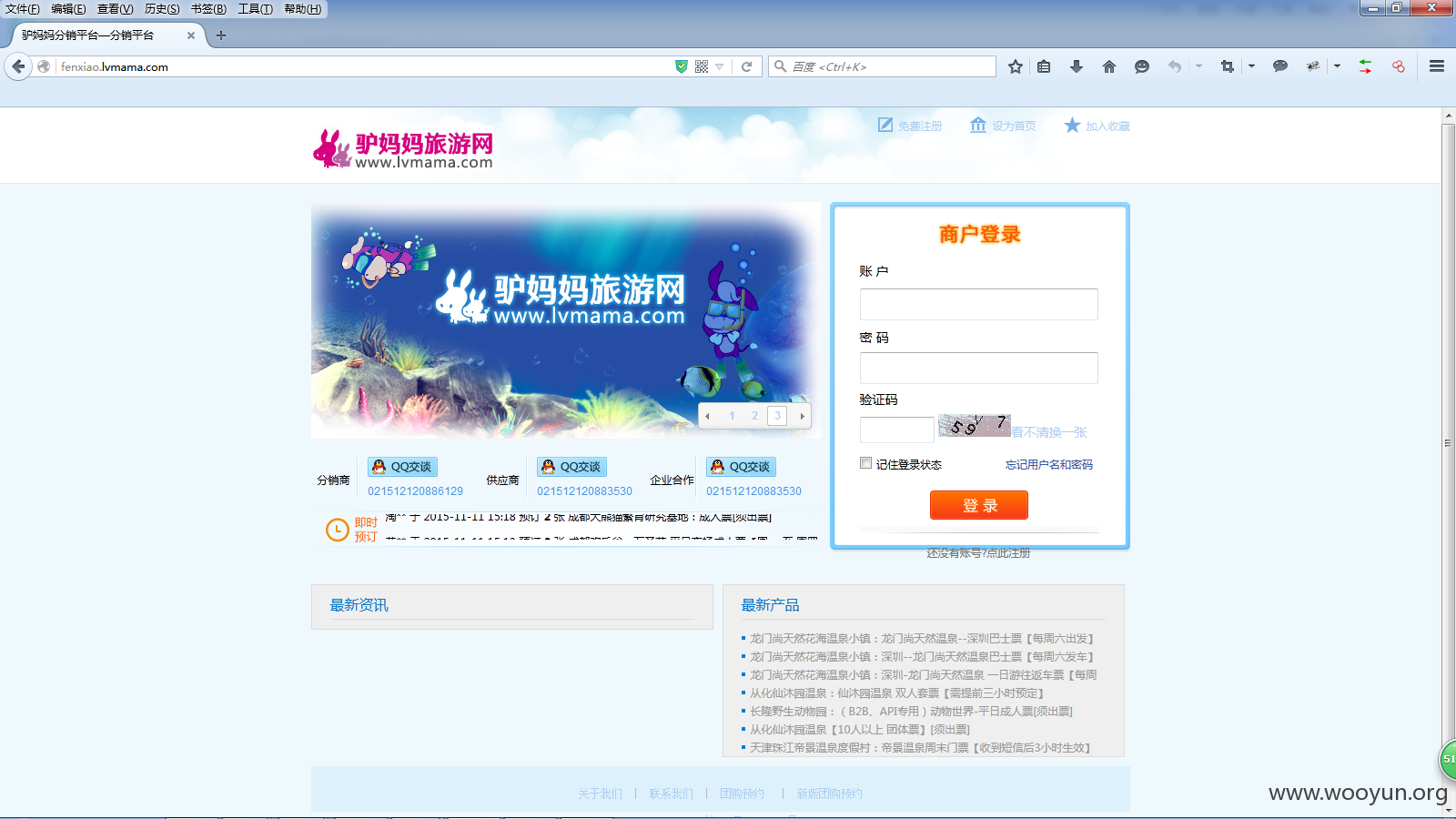The height and width of the screenshot is (819, 1456).
Task: Click the add to favorites star icon
Action: [1073, 125]
